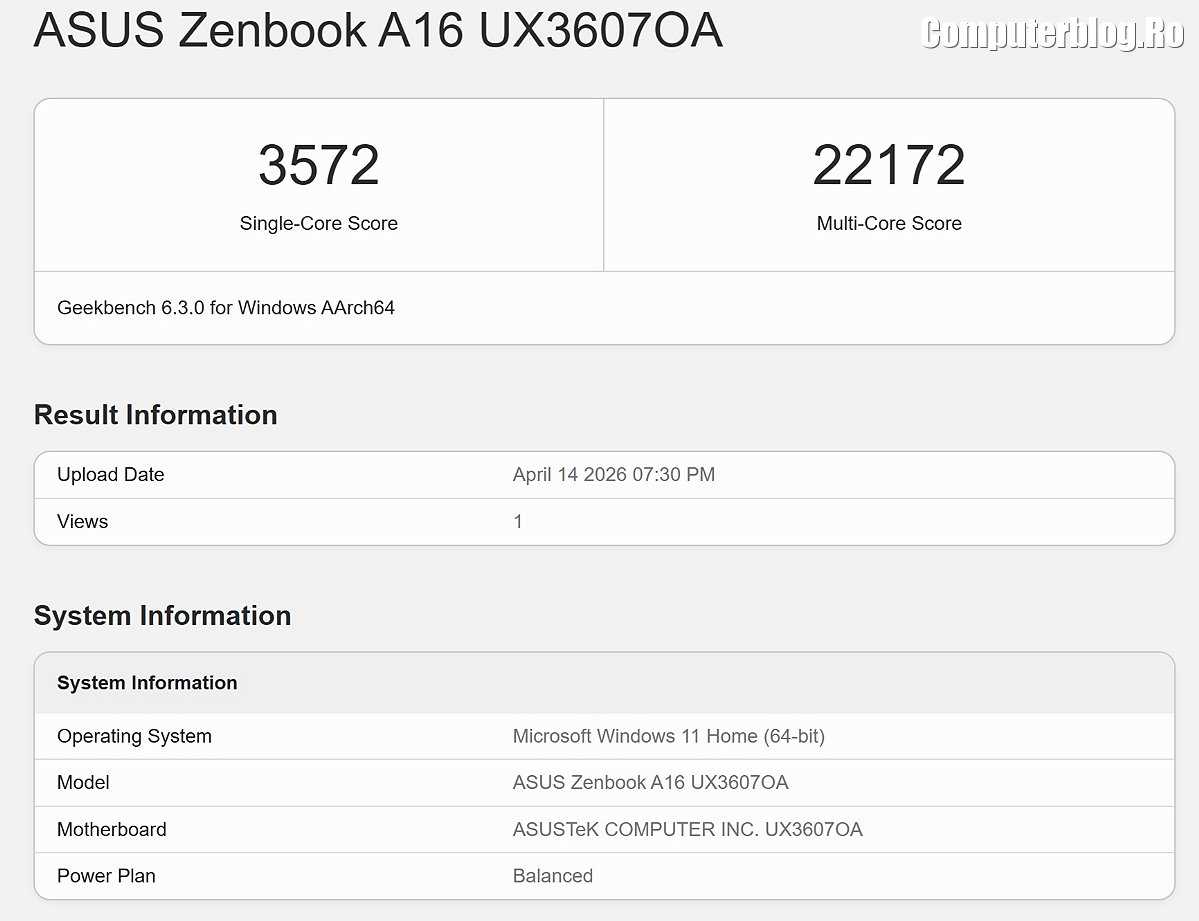Screen dimensions: 1199x921
Task: Click the 3572 single-core score number
Action: (319, 166)
